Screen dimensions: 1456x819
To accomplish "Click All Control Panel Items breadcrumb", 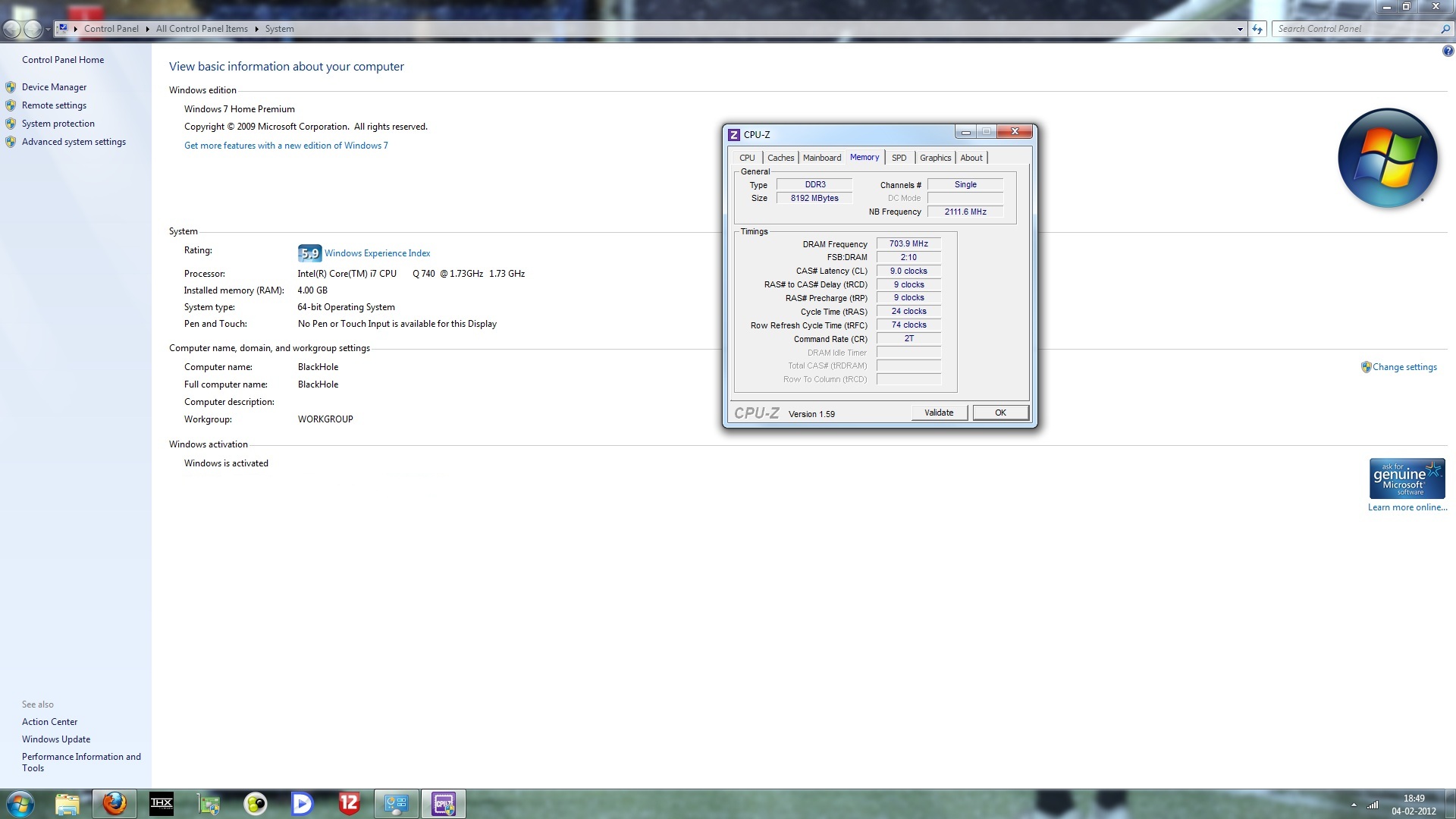I will 202,29.
